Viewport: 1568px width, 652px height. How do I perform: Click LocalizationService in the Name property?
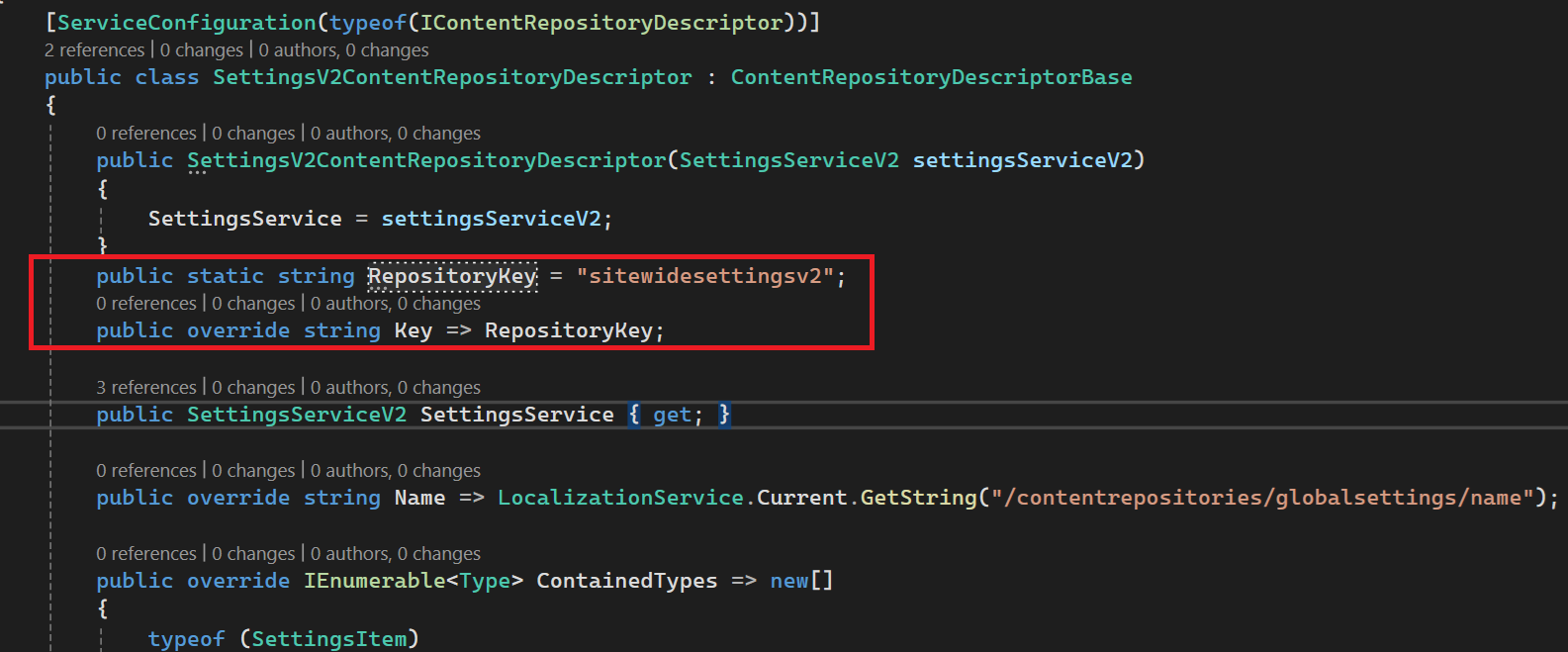pos(620,498)
